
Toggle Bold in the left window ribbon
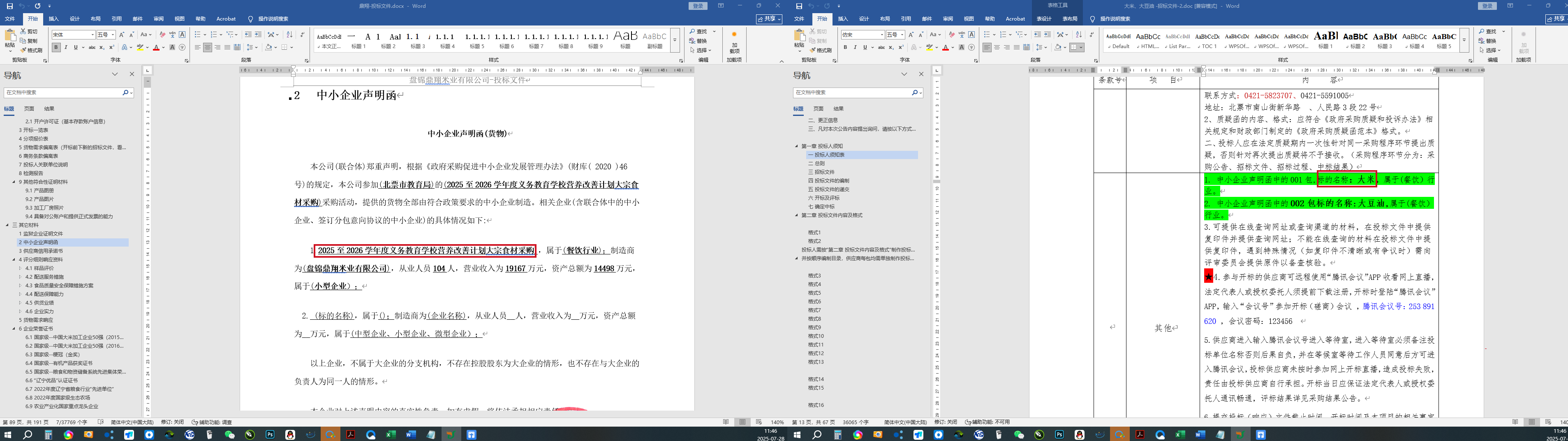point(56,47)
